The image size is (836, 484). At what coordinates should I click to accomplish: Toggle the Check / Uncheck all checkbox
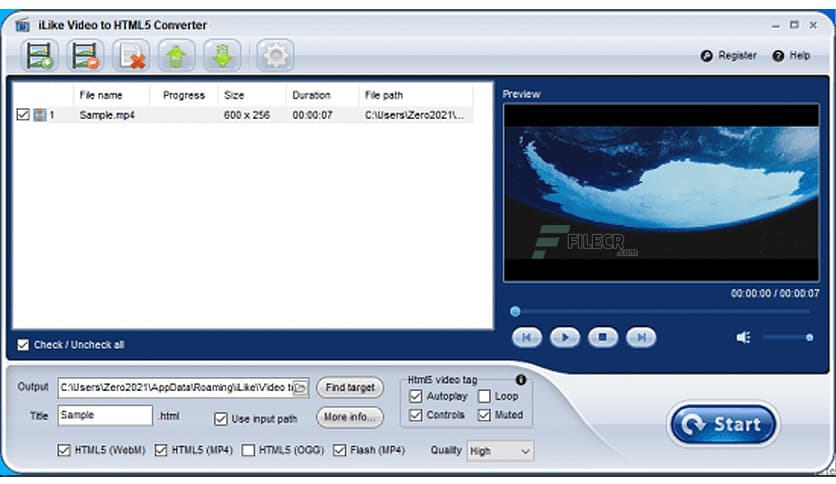[x=23, y=345]
